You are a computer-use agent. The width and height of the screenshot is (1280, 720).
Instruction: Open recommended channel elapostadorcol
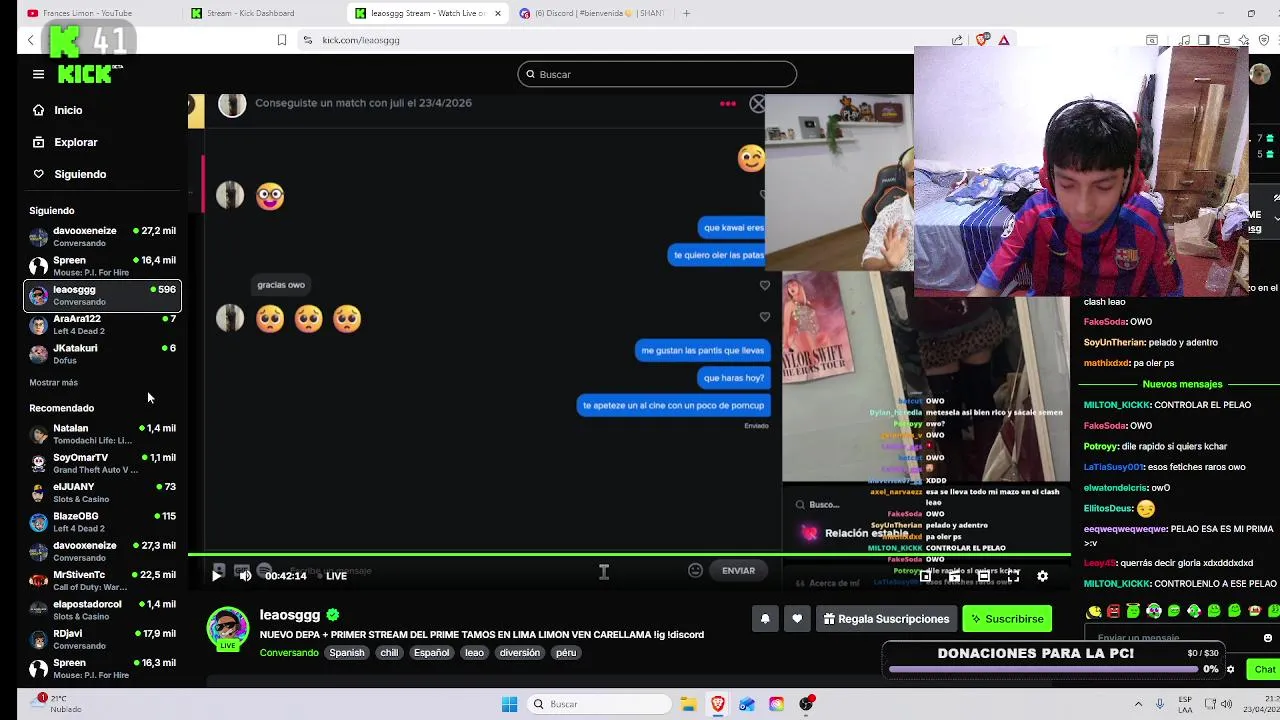[102, 610]
